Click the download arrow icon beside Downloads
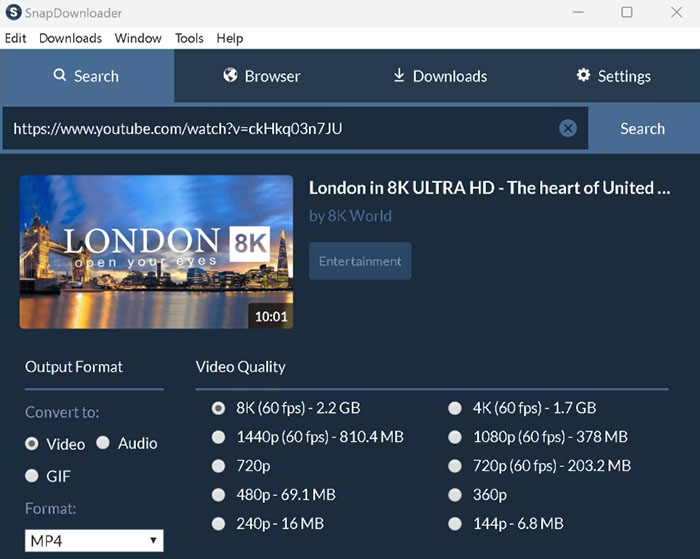The height and width of the screenshot is (559, 700). 399,75
